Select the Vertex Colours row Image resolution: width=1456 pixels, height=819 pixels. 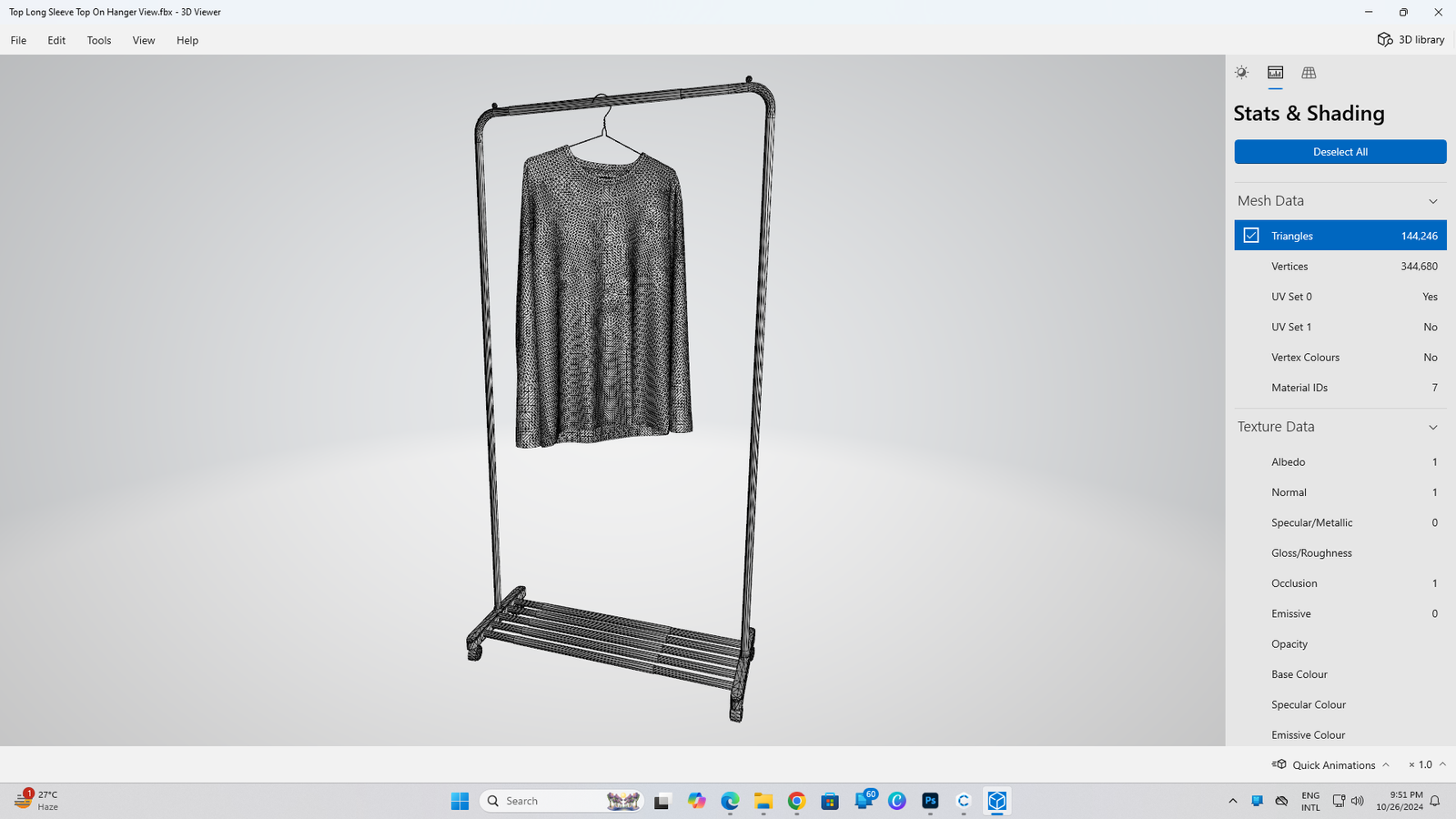1340,358
